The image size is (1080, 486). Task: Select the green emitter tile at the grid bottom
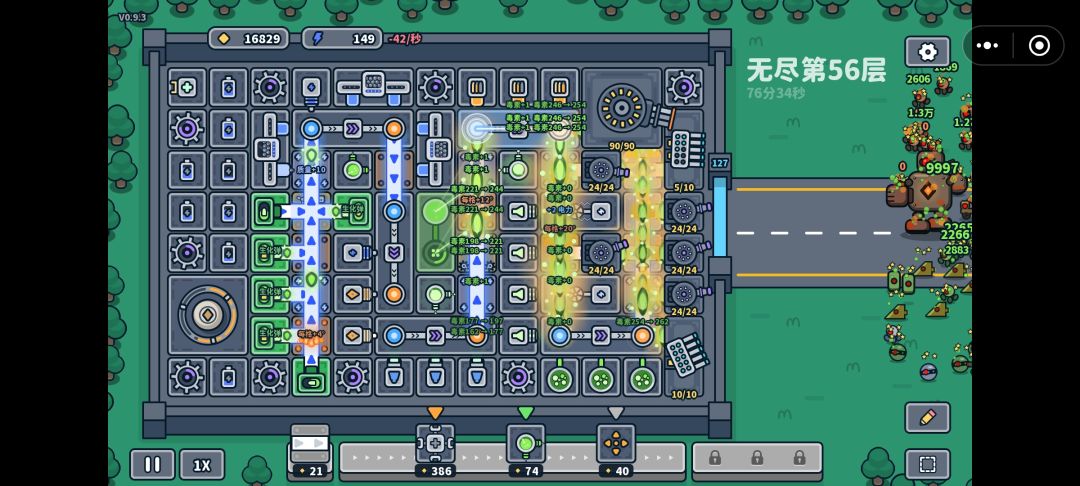point(311,377)
